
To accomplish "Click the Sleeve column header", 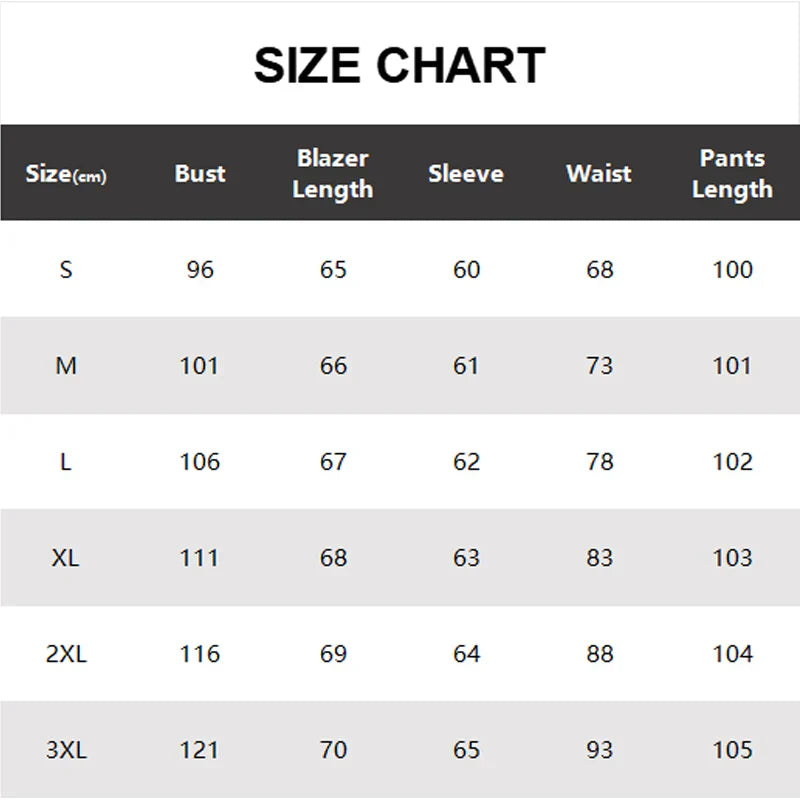I will pos(466,173).
